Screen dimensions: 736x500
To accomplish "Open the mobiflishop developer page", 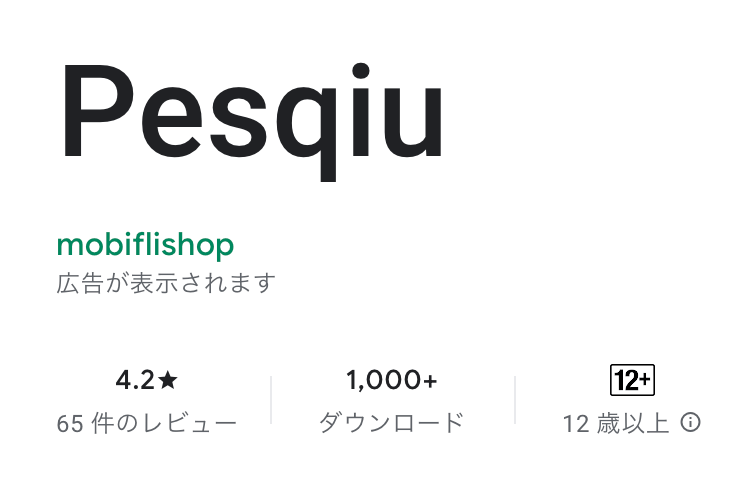I will [x=145, y=245].
